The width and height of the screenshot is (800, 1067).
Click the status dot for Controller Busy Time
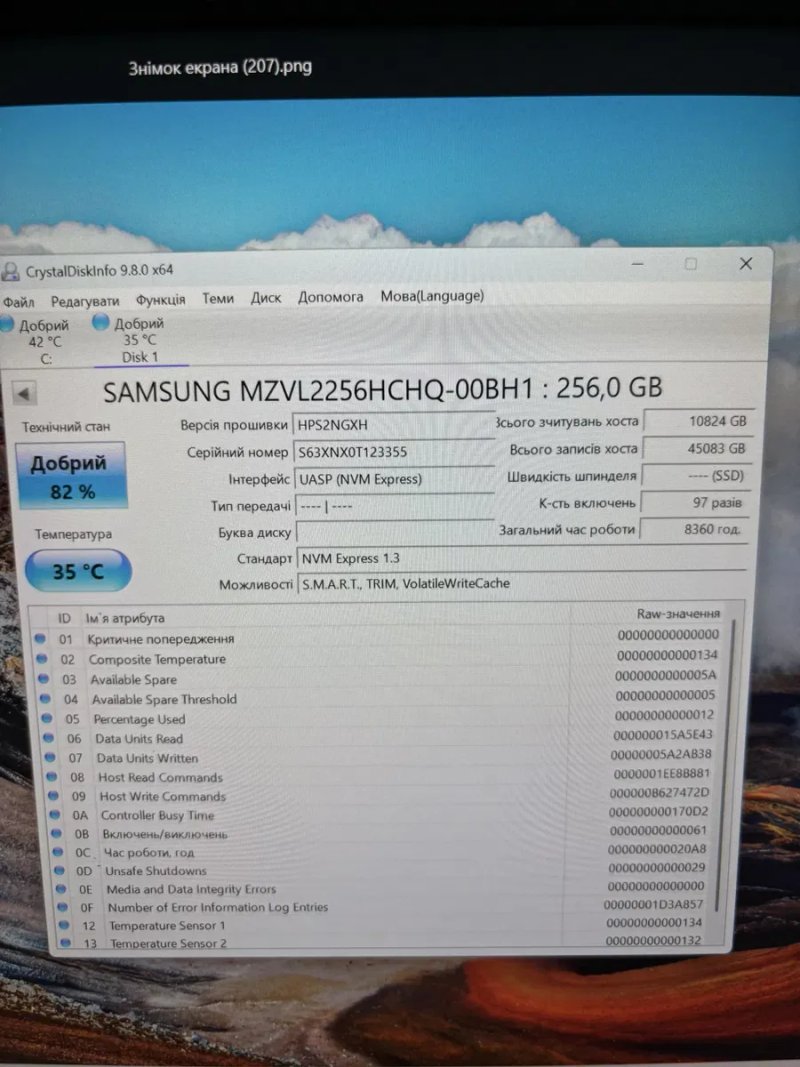[55, 814]
